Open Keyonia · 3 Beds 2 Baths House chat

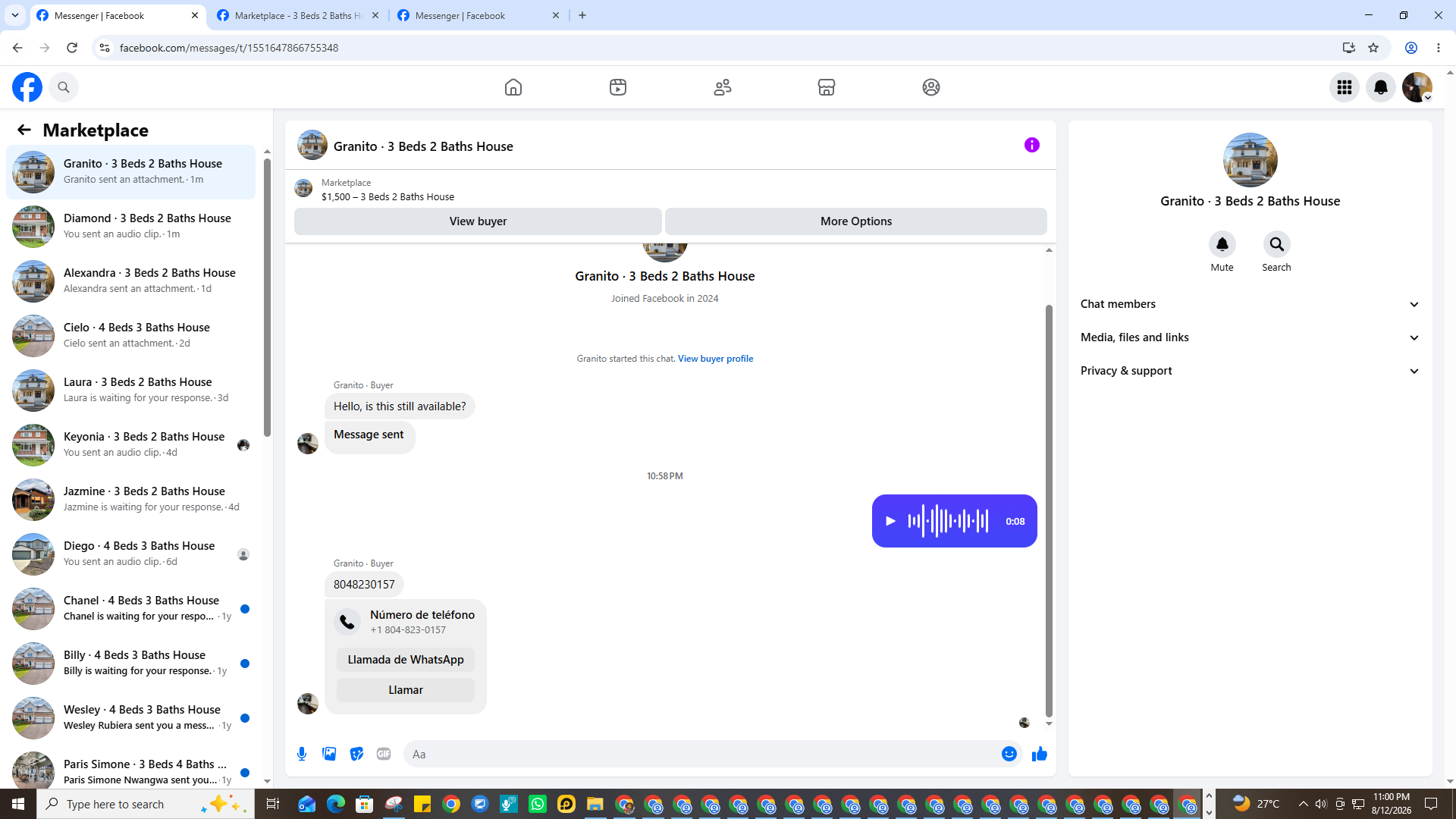tap(131, 445)
